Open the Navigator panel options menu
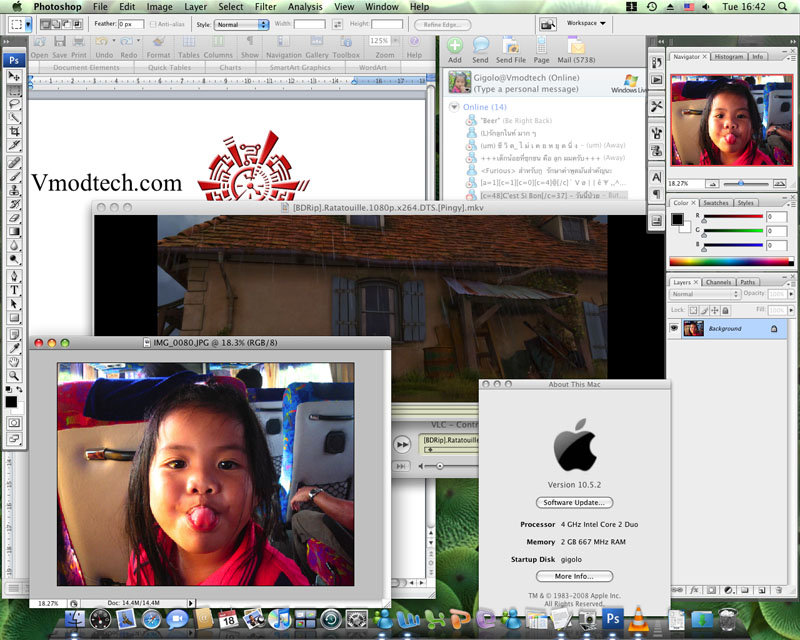 790,58
